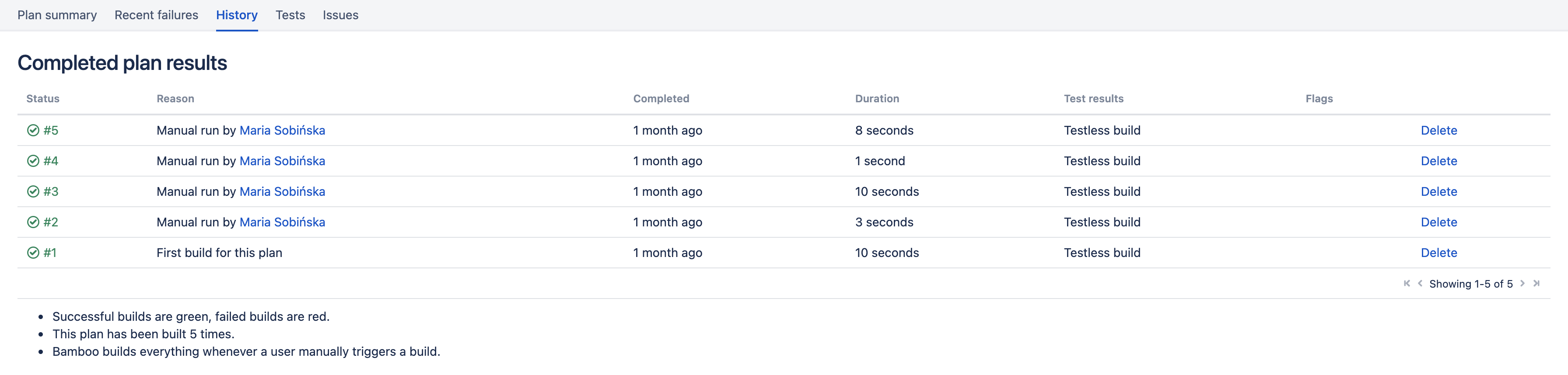Go to previous page of results
Screen dimensions: 1568x375
(x=1420, y=283)
